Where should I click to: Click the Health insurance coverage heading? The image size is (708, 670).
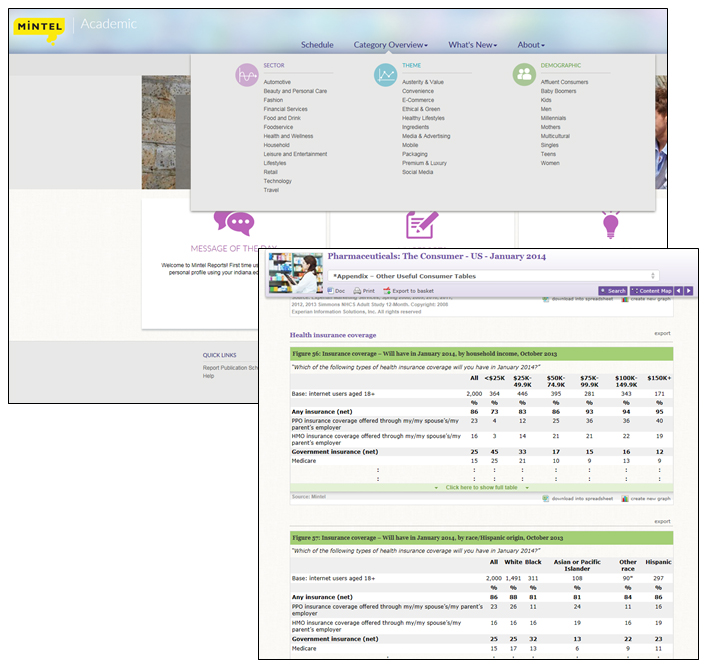333,335
